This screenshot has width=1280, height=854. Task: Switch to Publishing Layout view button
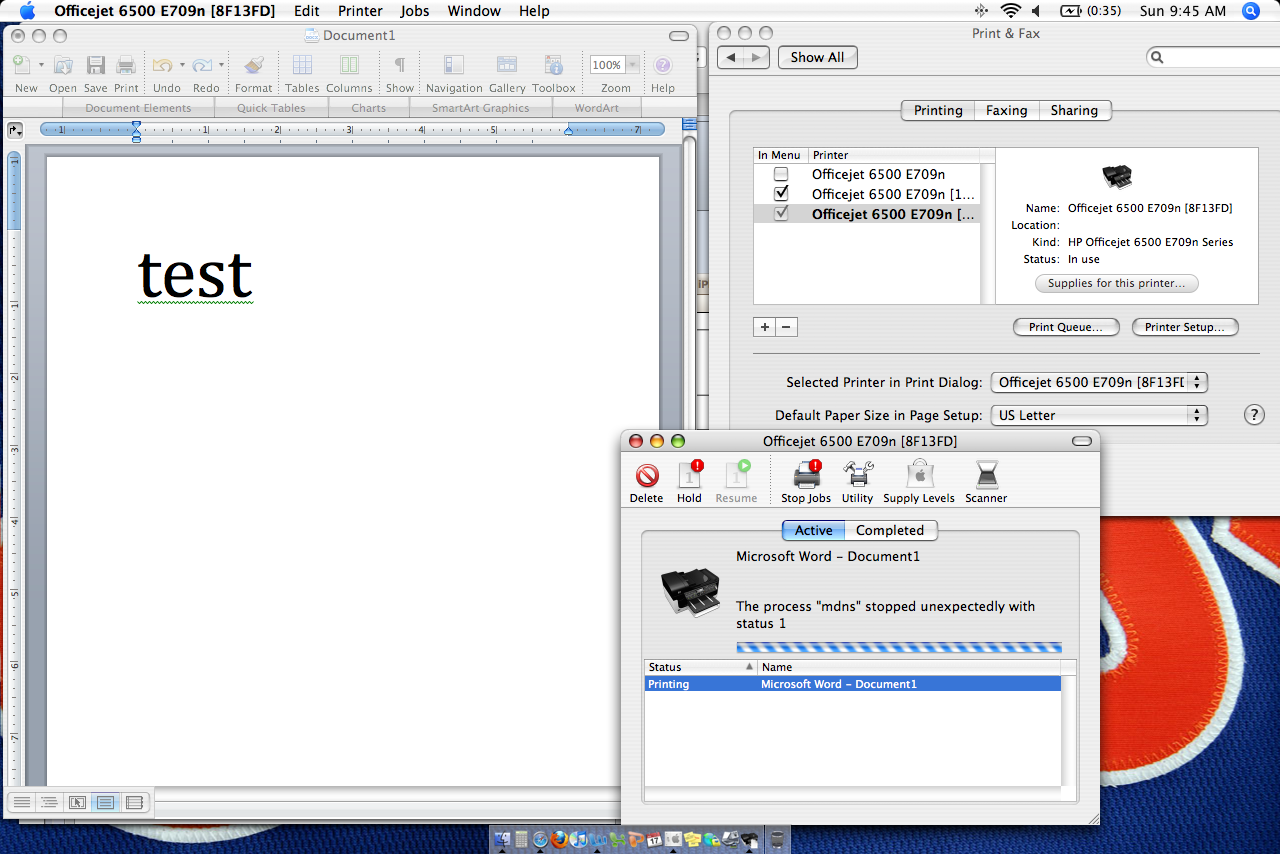(x=77, y=802)
